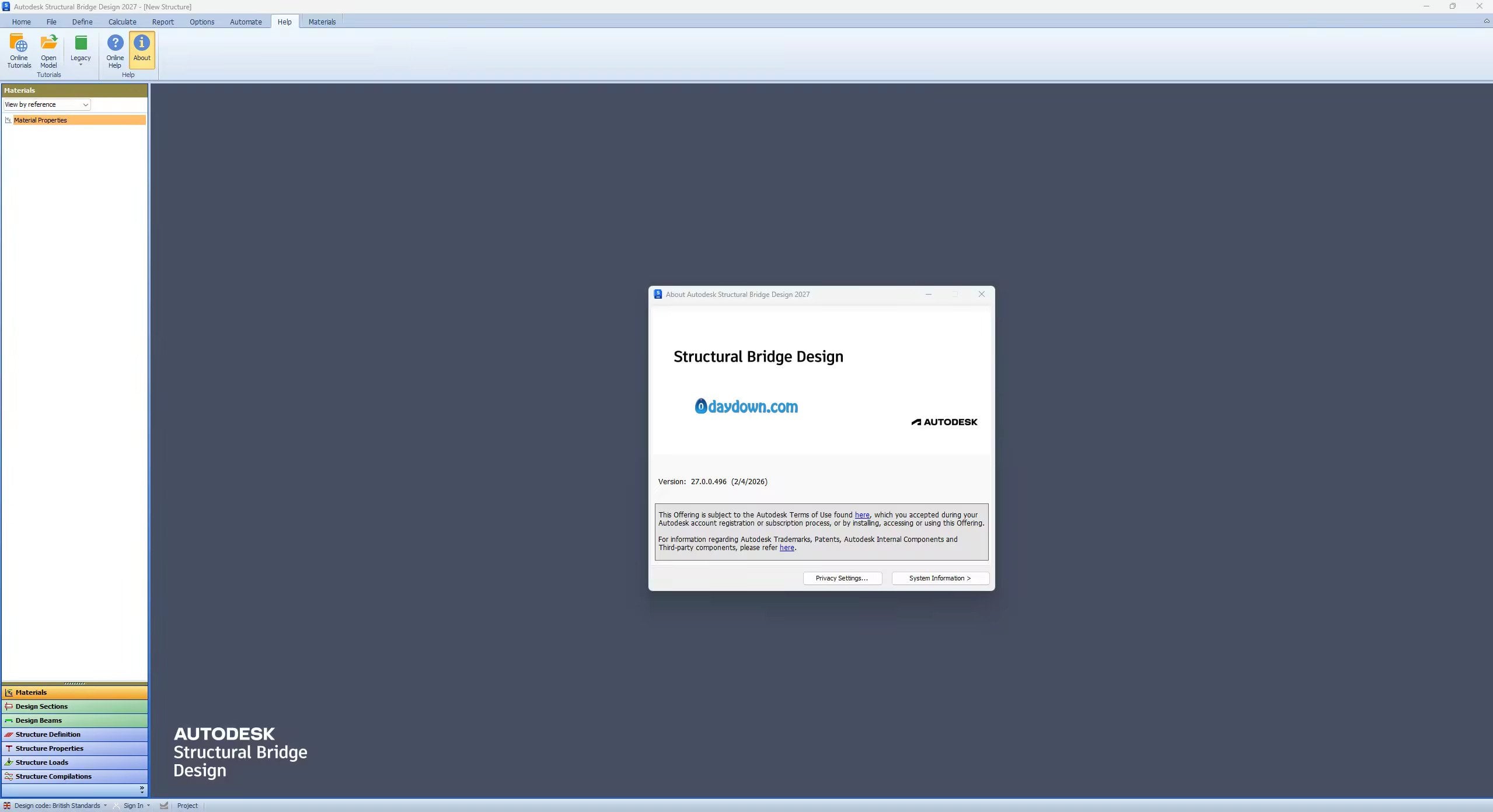Click the System Information button
Image resolution: width=1493 pixels, height=812 pixels.
pyautogui.click(x=940, y=578)
